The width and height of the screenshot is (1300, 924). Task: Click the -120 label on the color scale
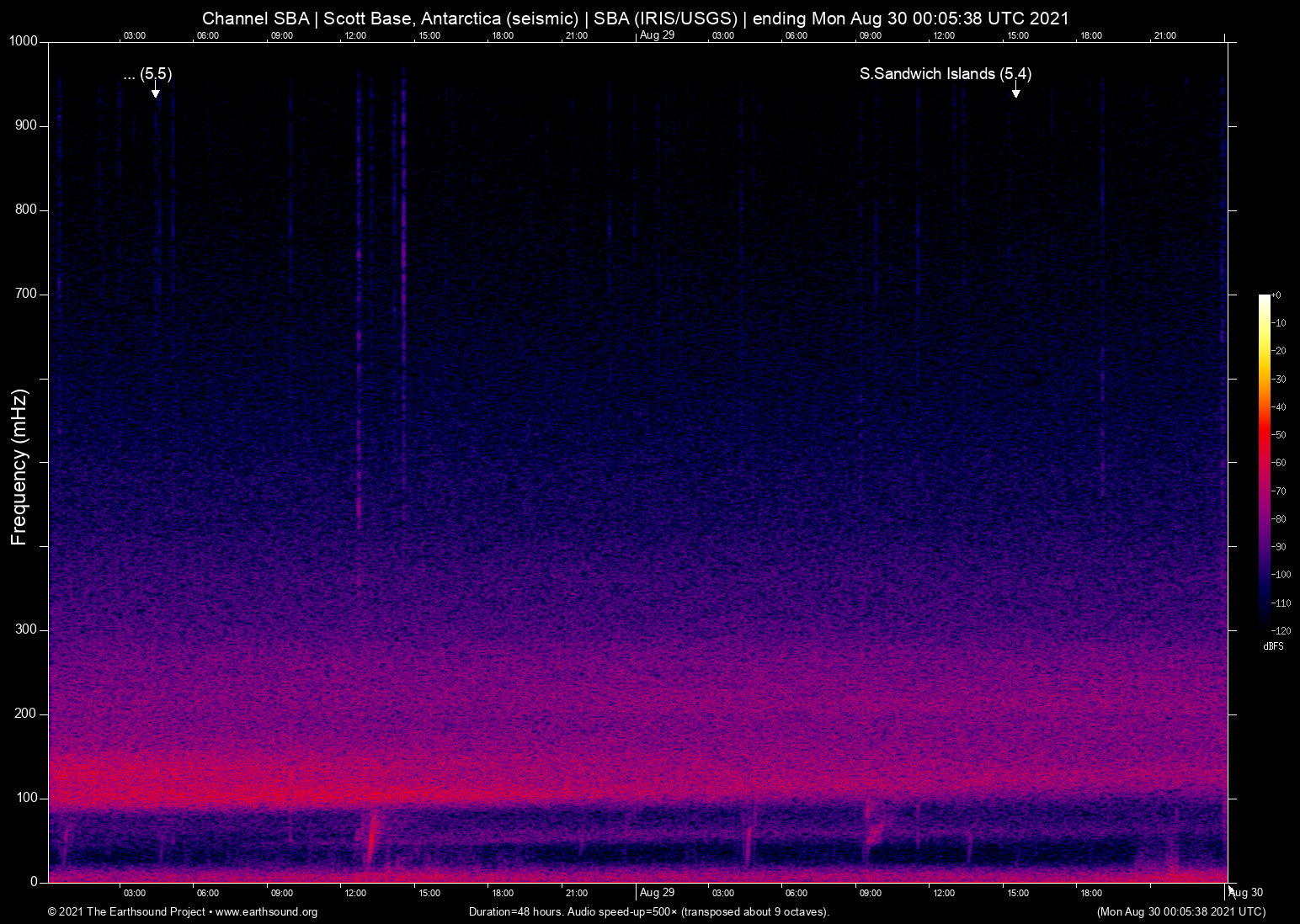point(1280,630)
